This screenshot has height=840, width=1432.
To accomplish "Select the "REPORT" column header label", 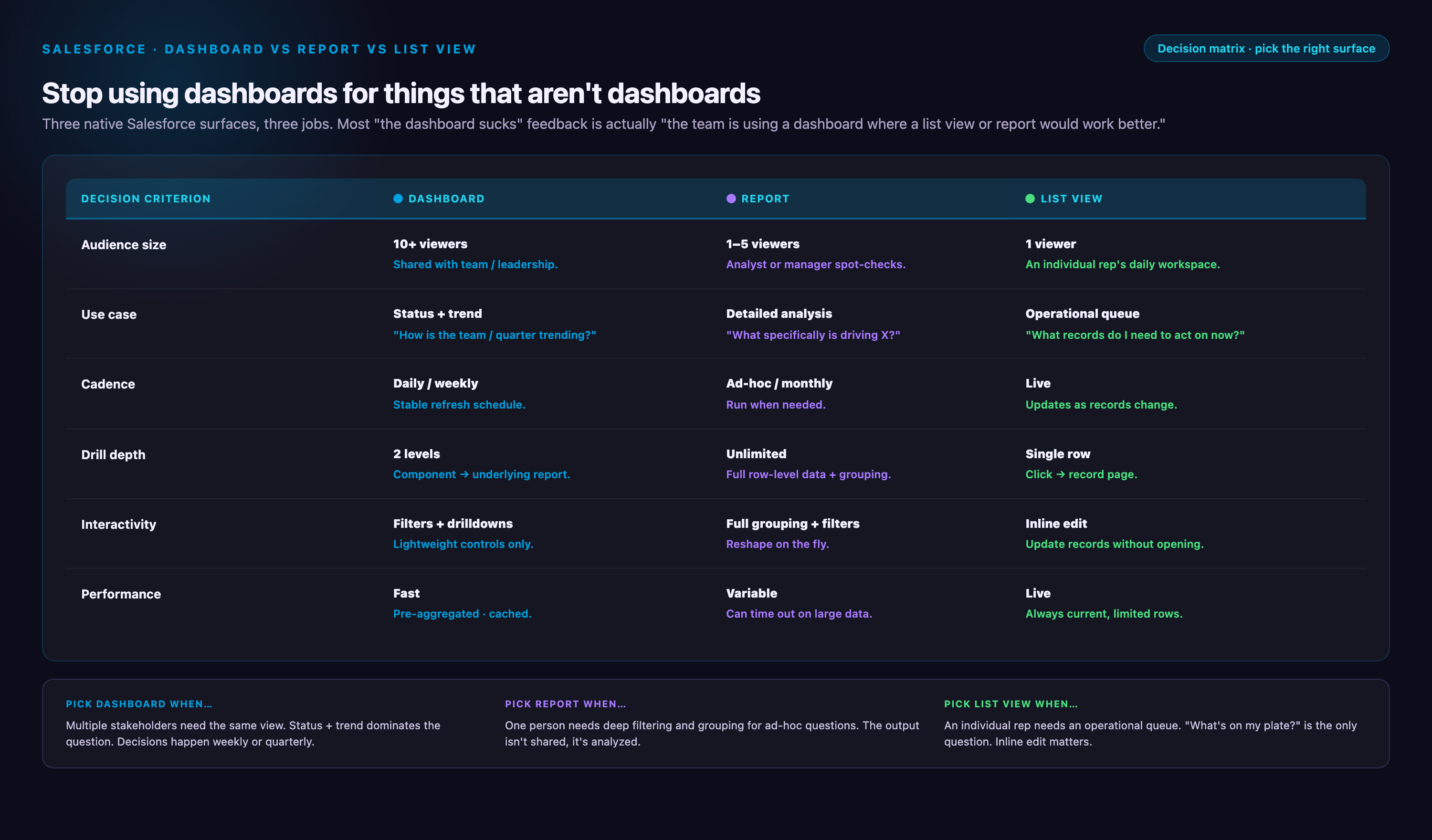I will (765, 199).
